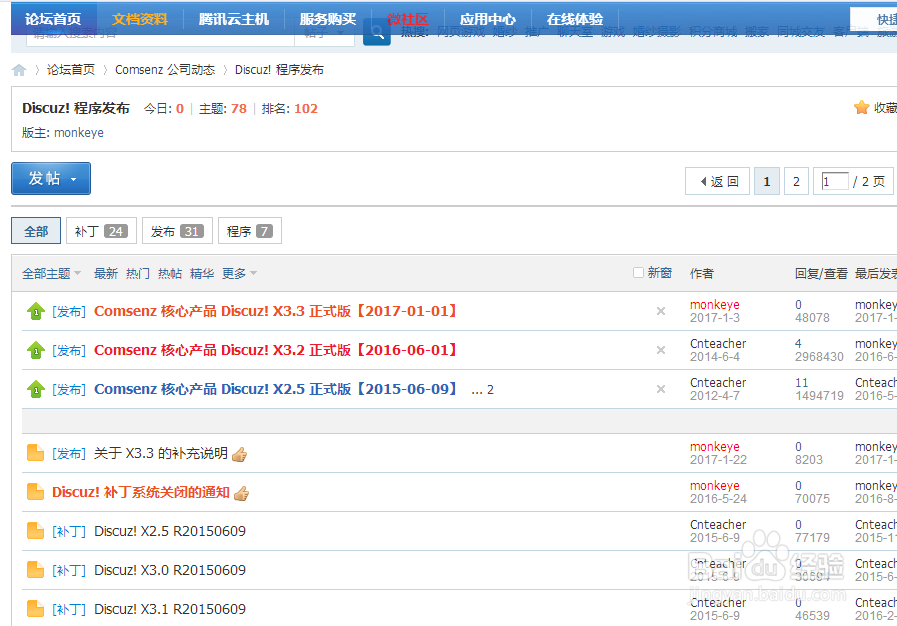The image size is (897, 626).
Task: Click the 作者 column header
Action: [x=701, y=274]
